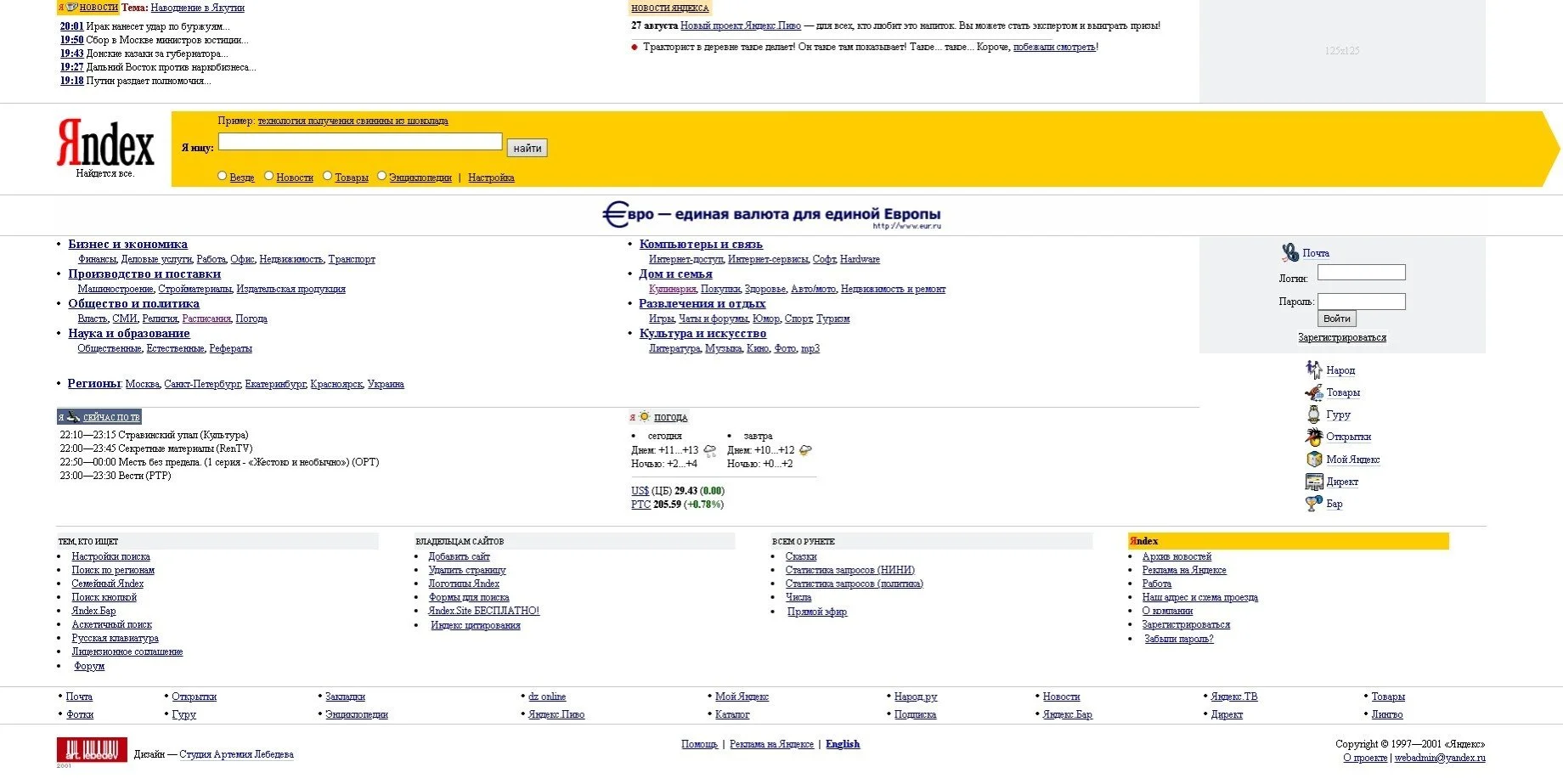Open the Культура и искусство category
The width and height of the screenshot is (1563, 784).
(x=703, y=334)
